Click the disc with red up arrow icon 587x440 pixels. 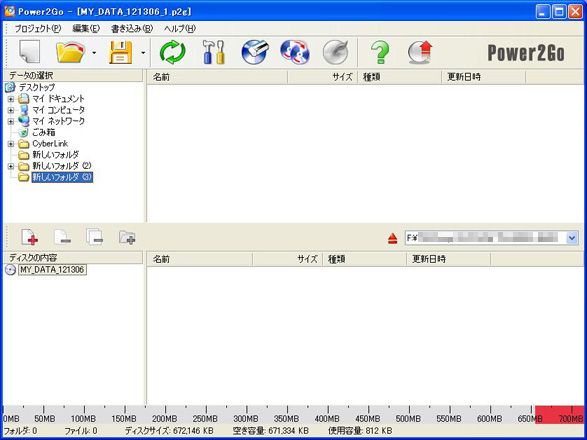(x=420, y=52)
